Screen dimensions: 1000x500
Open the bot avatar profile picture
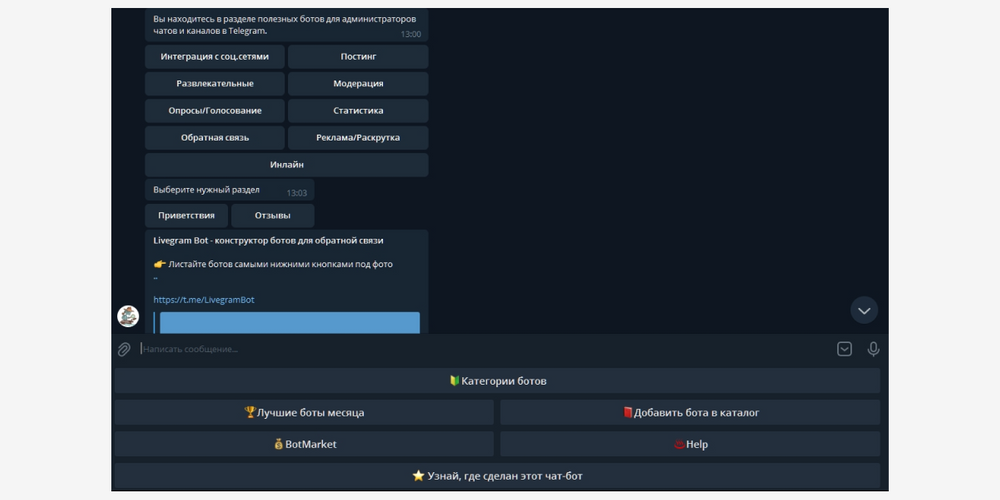point(128,316)
